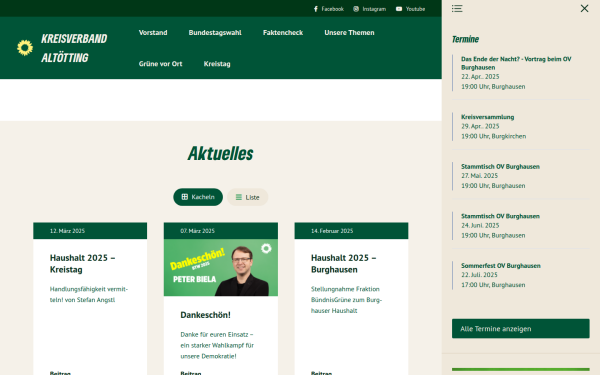Click the Peter Biela Dankeschön image
Screen dimensions: 600x375
[x=221, y=267]
